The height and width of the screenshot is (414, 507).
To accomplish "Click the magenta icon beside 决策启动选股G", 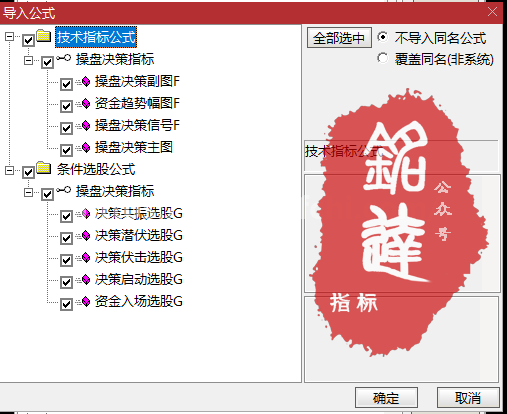I will (x=86, y=279).
